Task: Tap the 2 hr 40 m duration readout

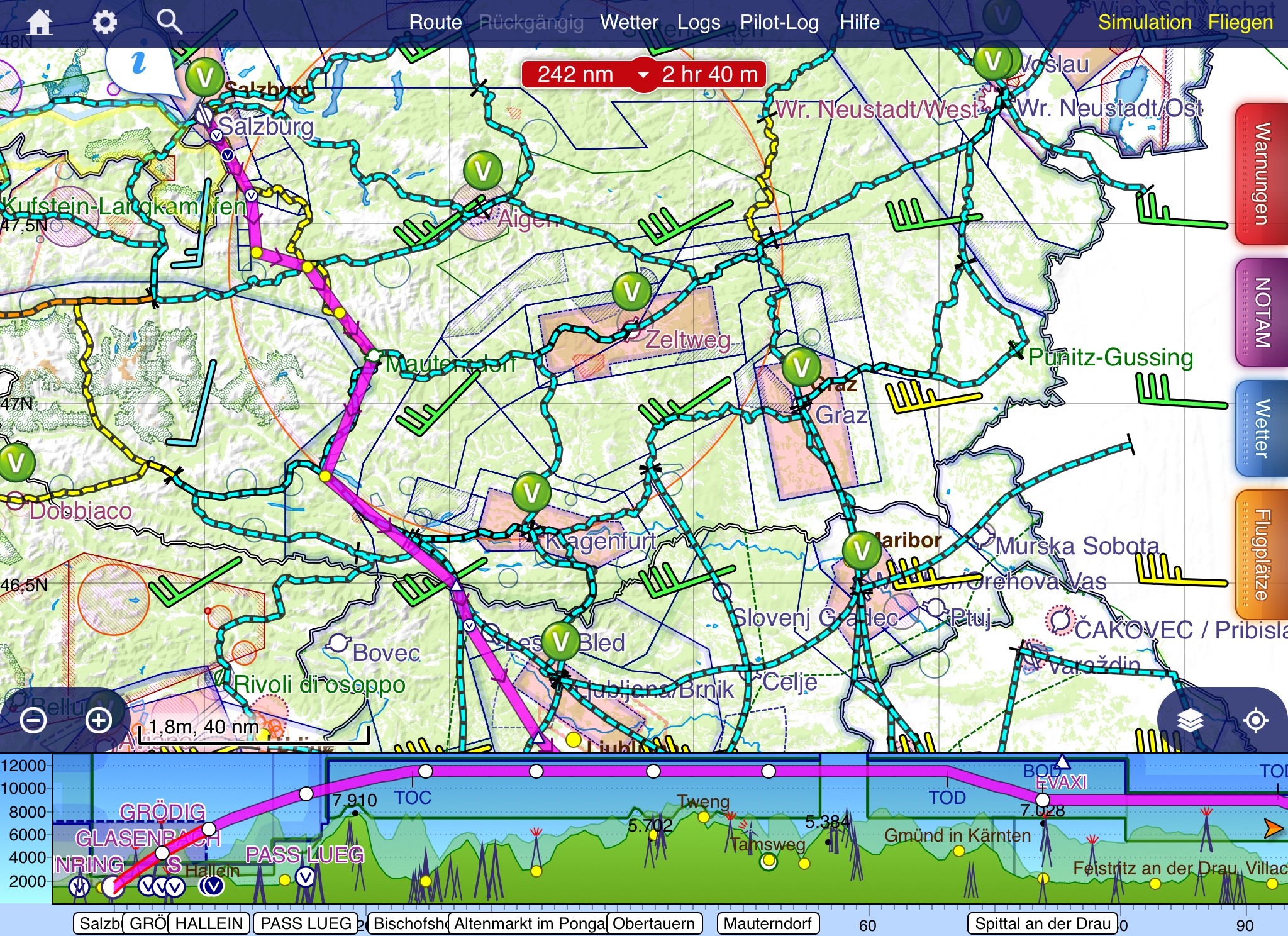Action: coord(709,75)
